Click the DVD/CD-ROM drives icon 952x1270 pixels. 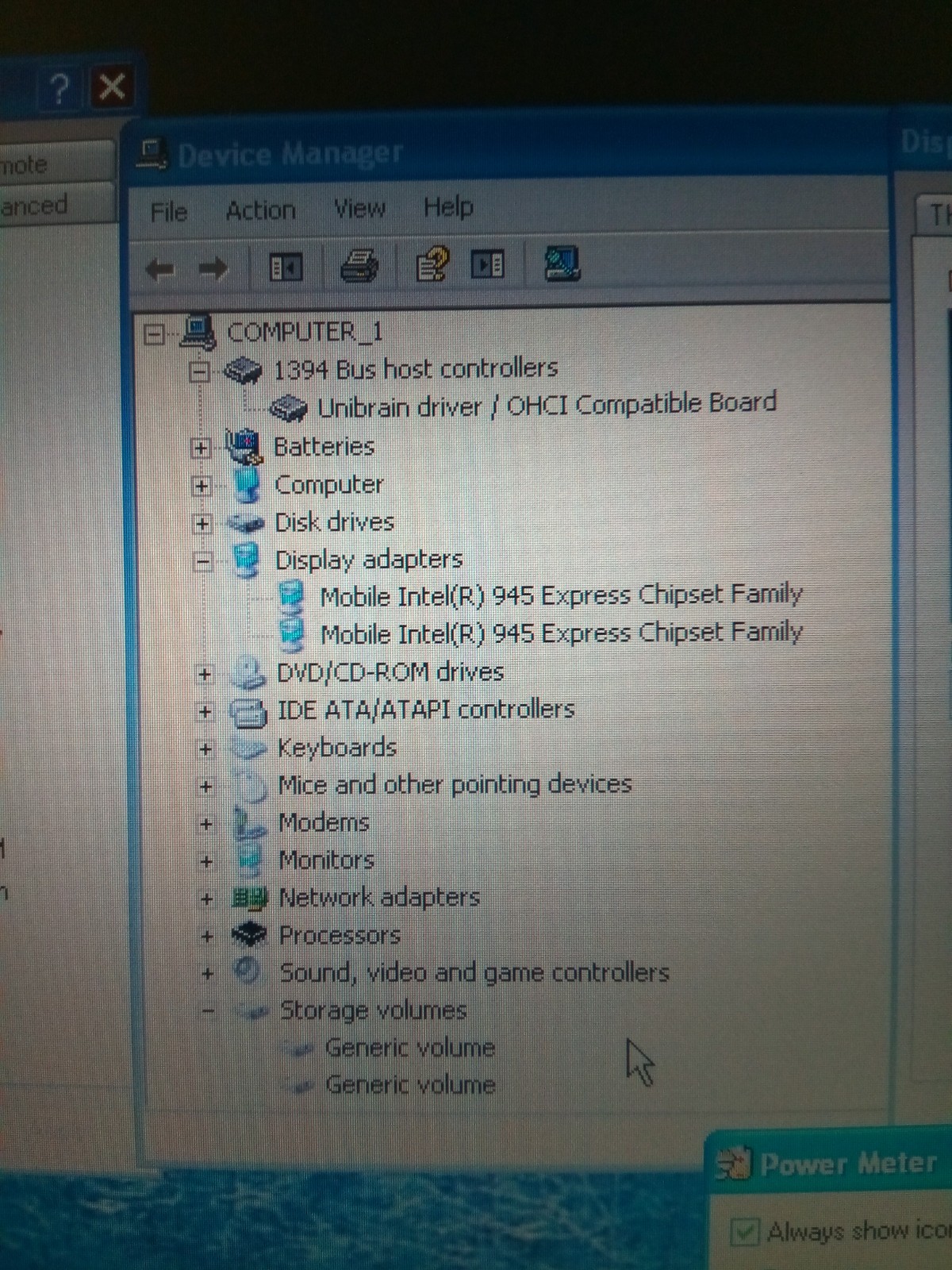pyautogui.click(x=248, y=672)
